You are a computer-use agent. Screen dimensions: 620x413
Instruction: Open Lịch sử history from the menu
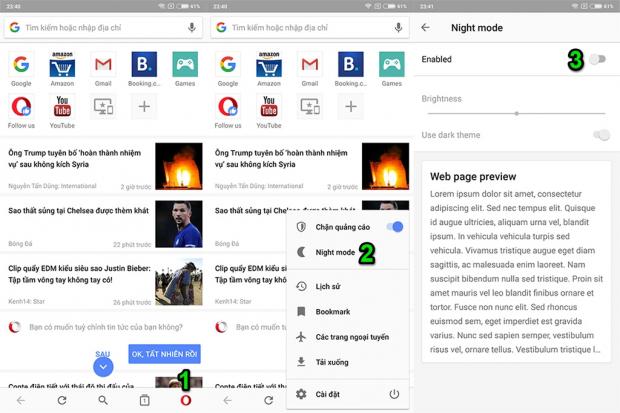point(329,286)
